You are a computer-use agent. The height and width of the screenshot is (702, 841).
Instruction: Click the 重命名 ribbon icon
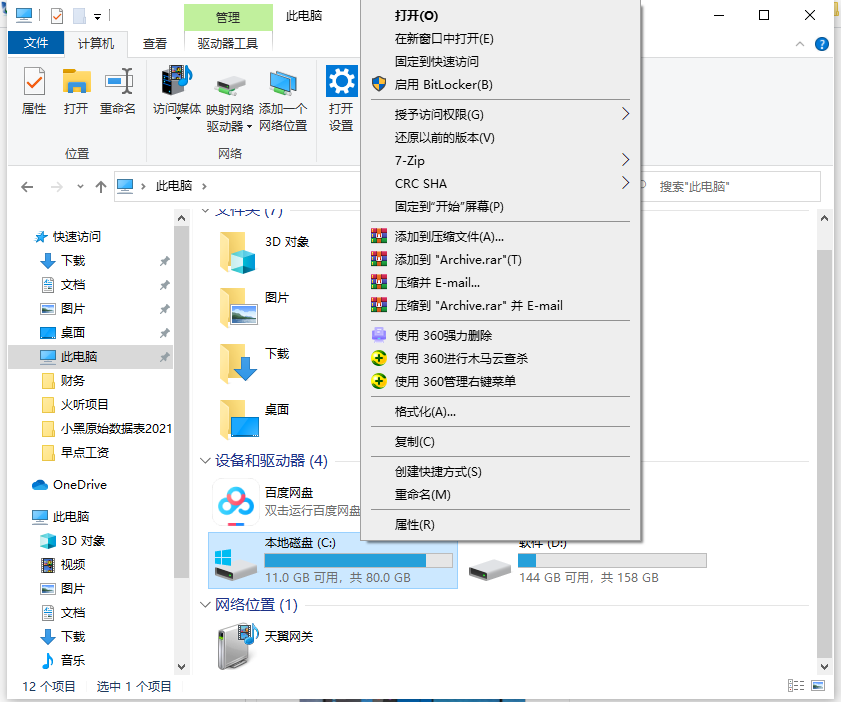pos(117,92)
